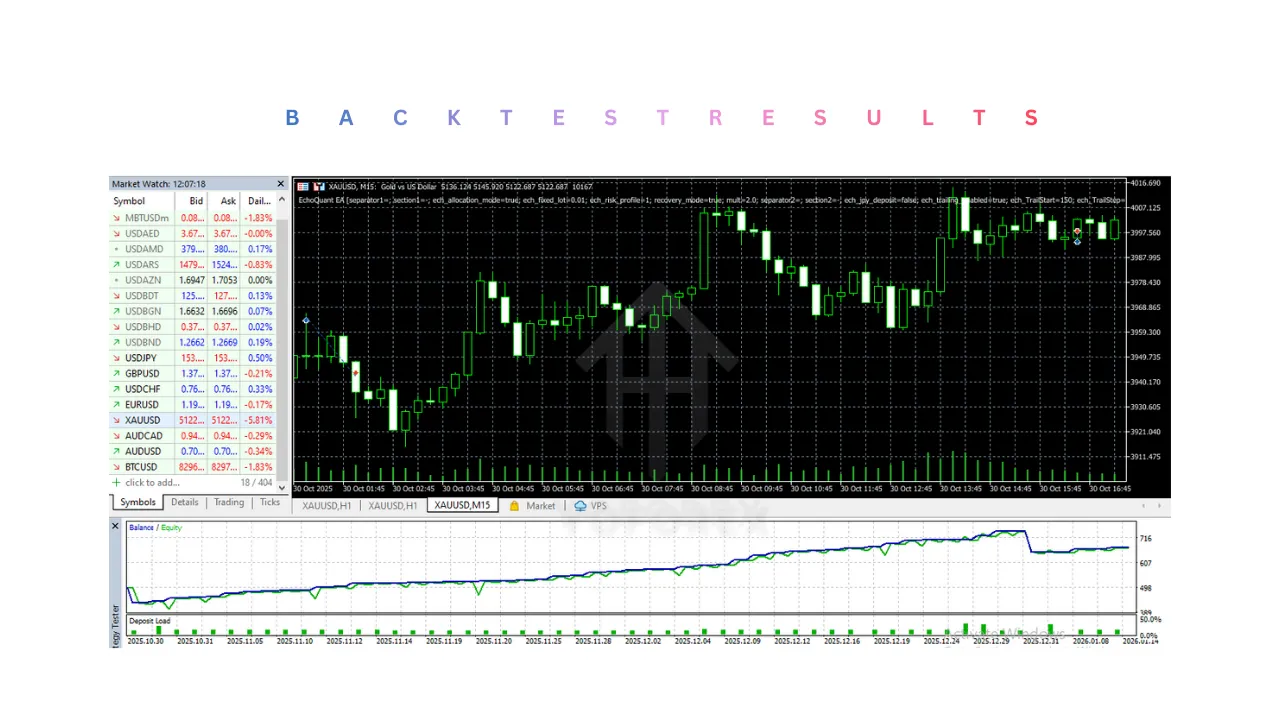1280x720 pixels.
Task: Switch to the Trading tab
Action: [228, 502]
